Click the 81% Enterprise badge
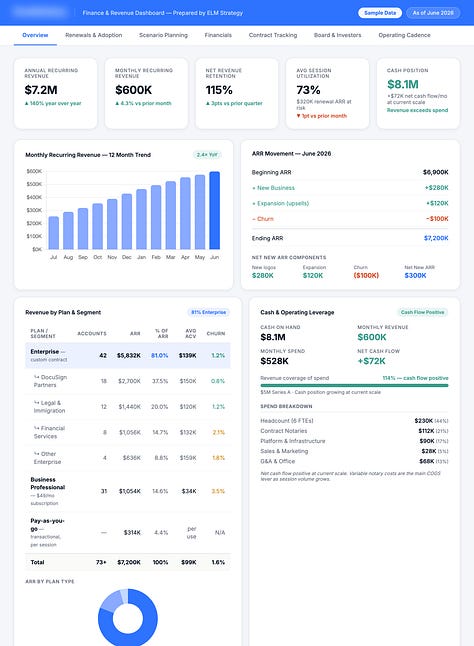This screenshot has height=646, width=474. pos(208,312)
